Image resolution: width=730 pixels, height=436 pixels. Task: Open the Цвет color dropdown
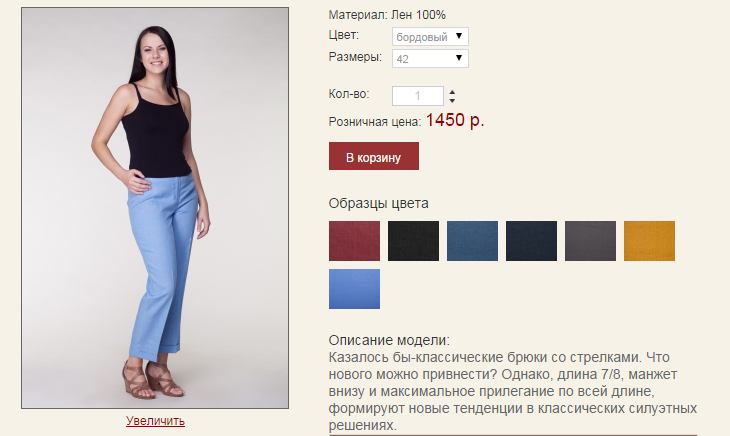coord(430,36)
